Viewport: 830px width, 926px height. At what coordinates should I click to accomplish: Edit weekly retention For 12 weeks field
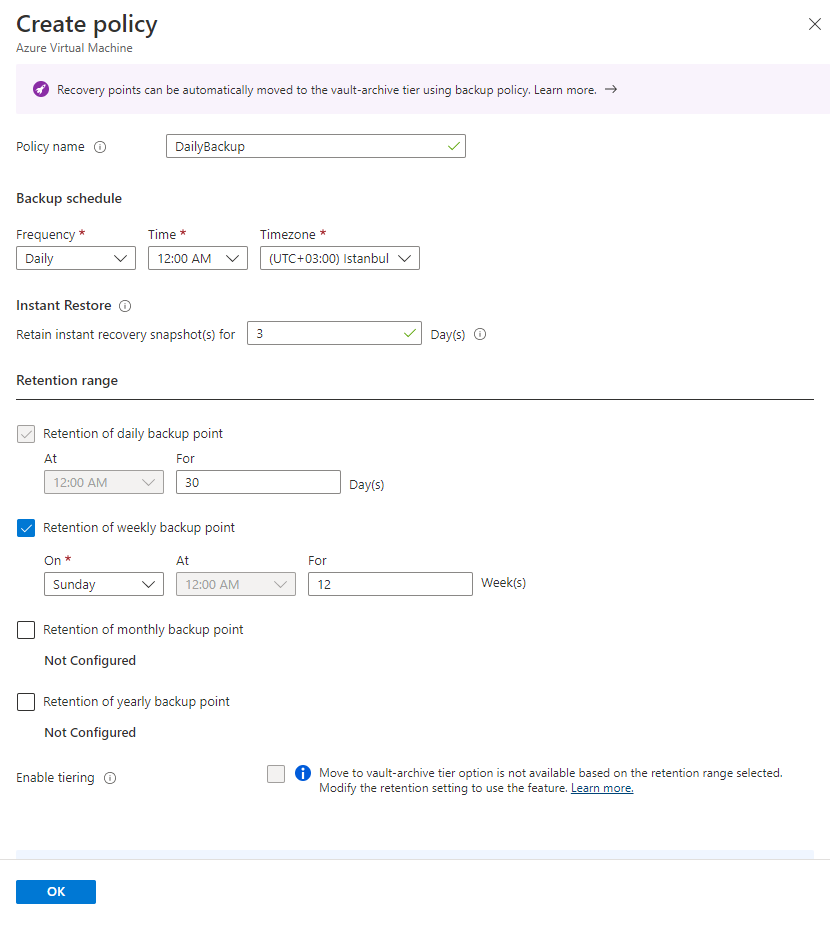point(390,584)
